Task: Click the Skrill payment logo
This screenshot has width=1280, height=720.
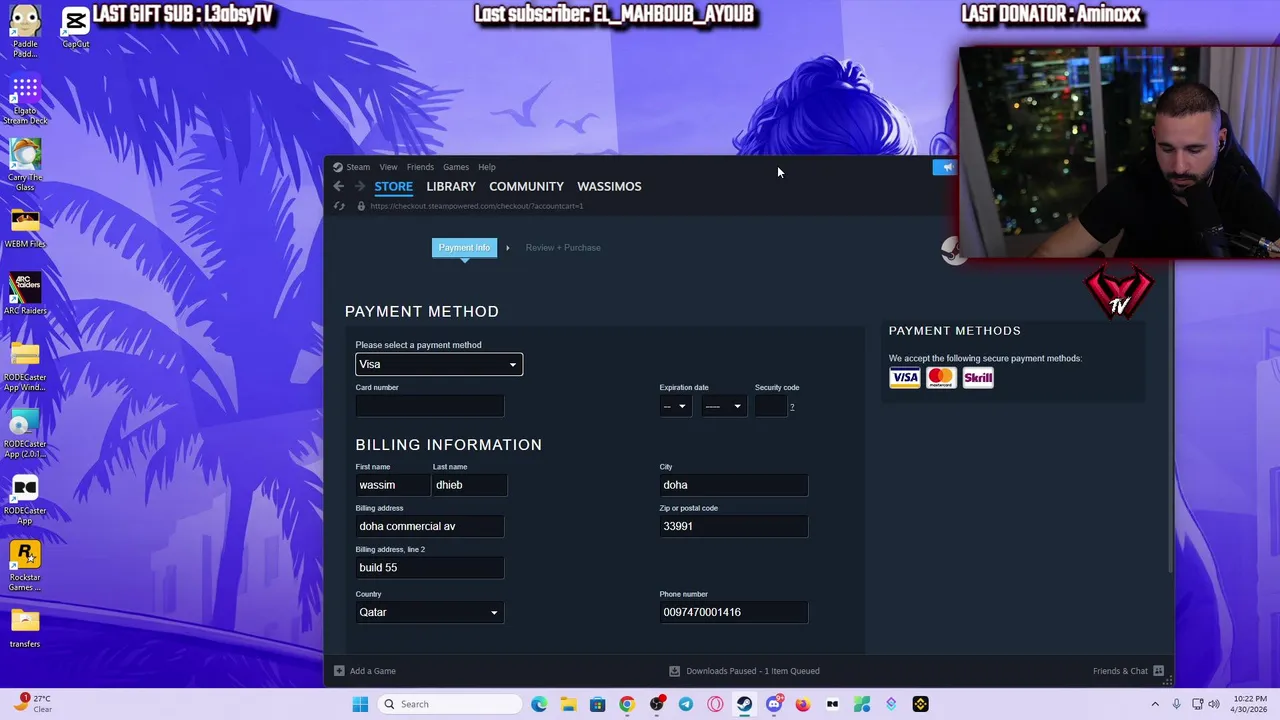Action: point(978,378)
